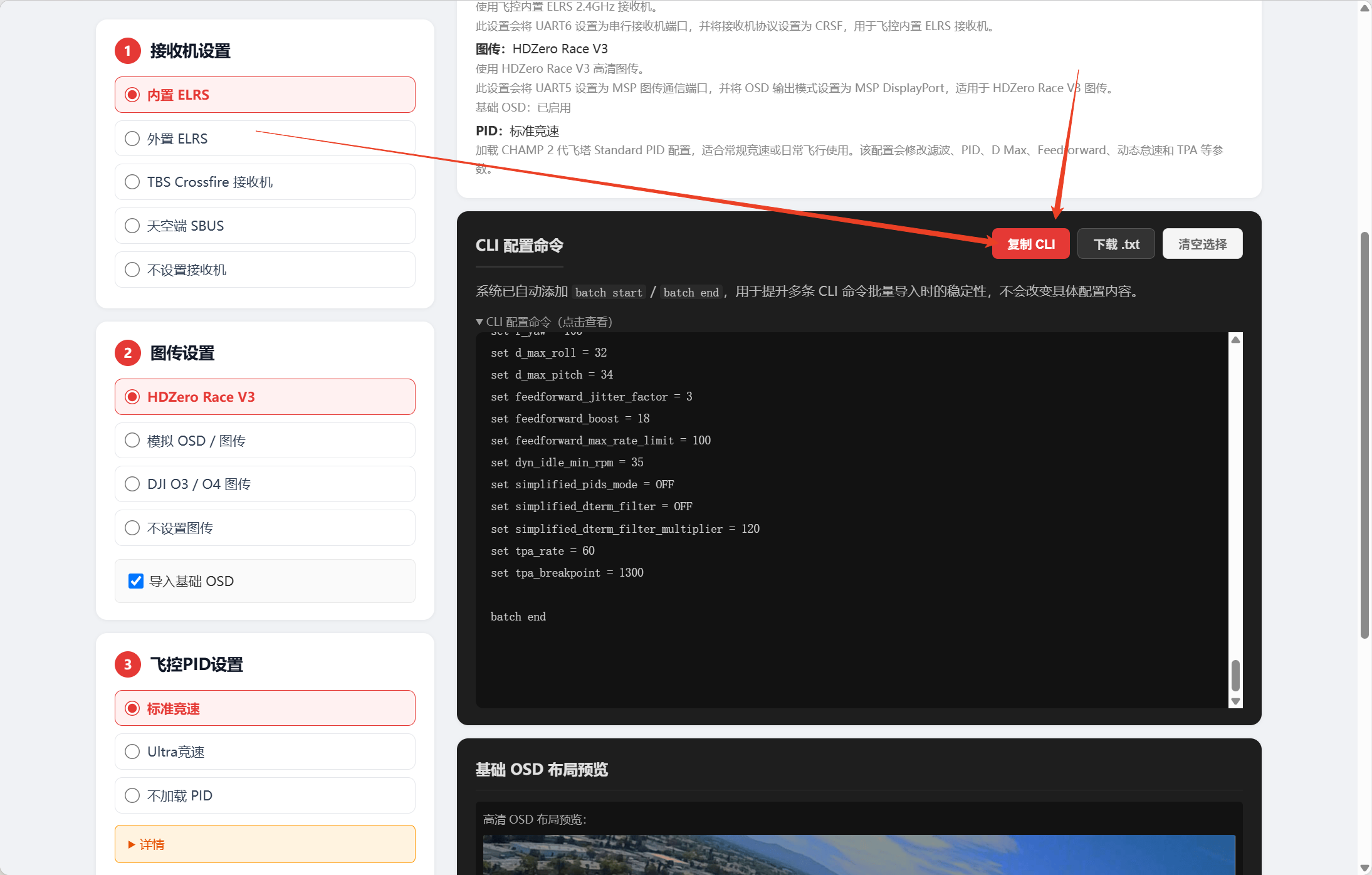1372x875 pixels.
Task: Choose 不加载 PID option
Action: (265, 795)
